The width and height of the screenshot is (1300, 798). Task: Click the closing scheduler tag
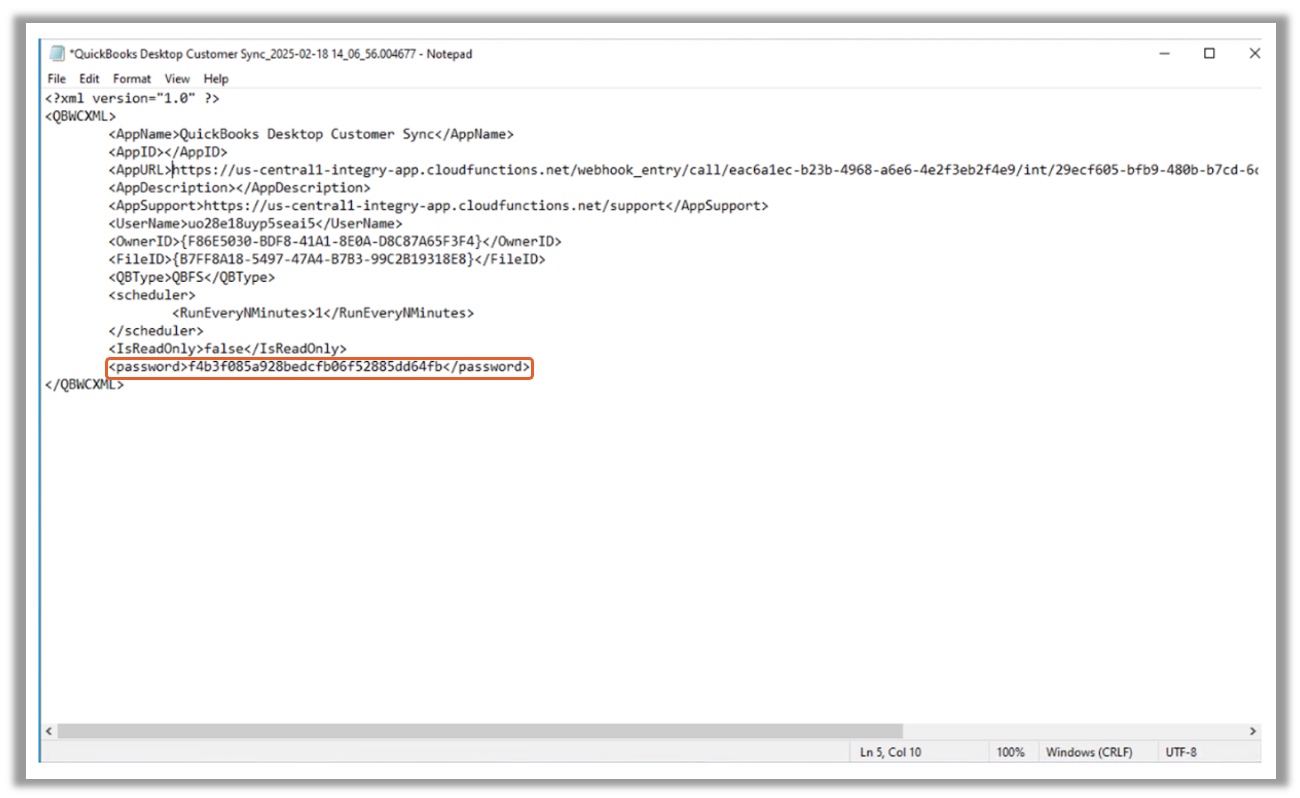coord(156,331)
